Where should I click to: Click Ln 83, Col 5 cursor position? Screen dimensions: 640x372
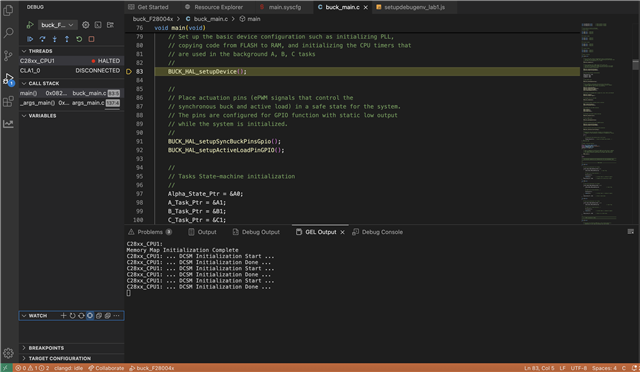tap(539, 368)
